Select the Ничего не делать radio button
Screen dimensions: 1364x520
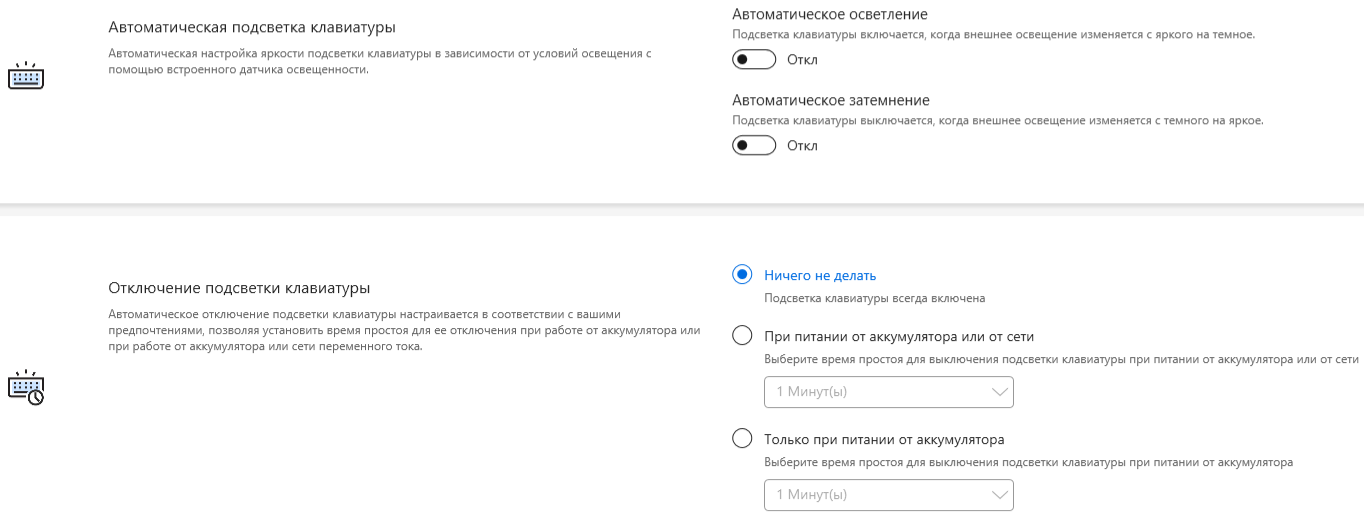point(742,275)
